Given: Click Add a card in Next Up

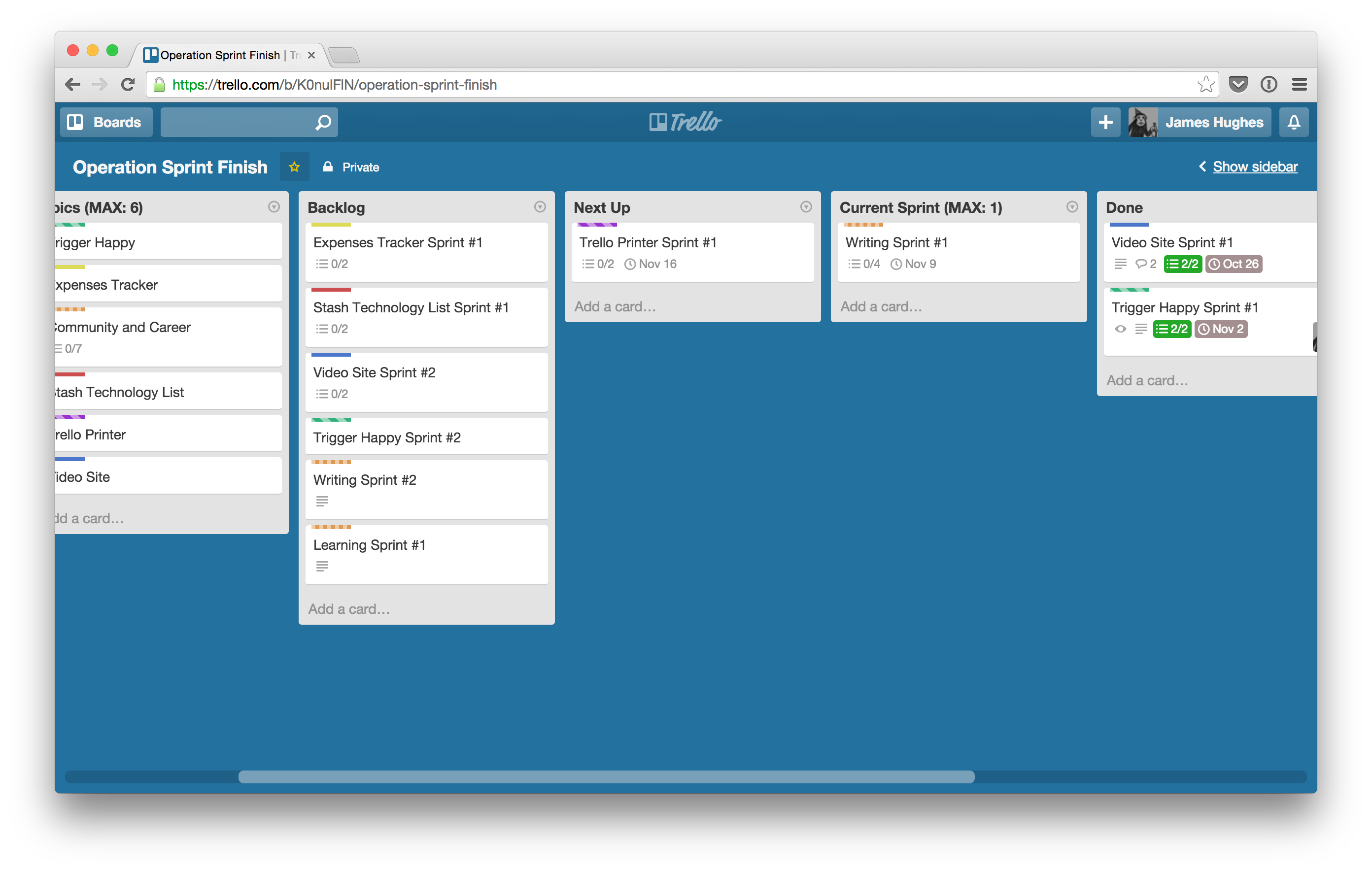Looking at the screenshot, I should tap(615, 306).
